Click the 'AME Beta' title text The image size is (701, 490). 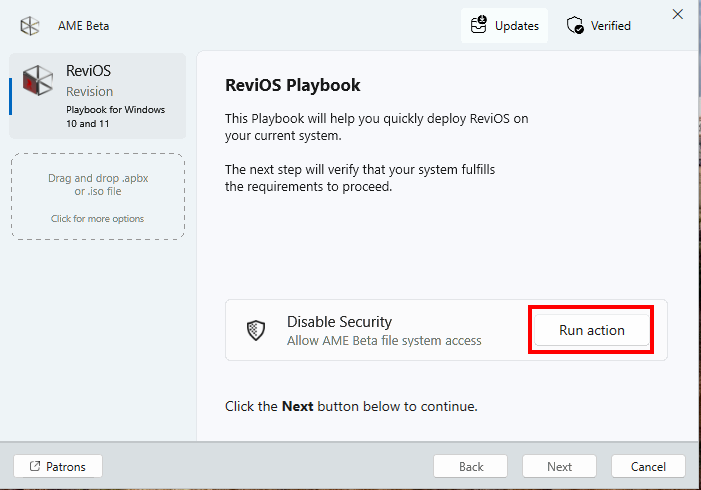tap(84, 26)
